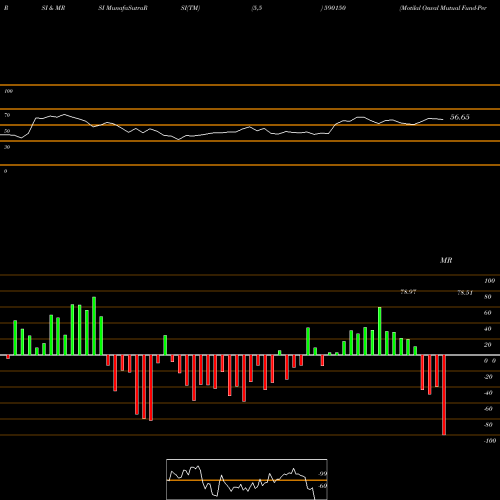Select the 80 label on MR axis
The image size is (500, 500).
(x=488, y=297)
